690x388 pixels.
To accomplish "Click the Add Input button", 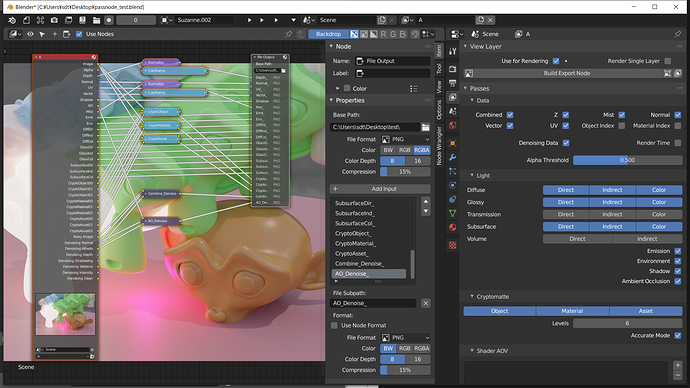I will [380, 189].
